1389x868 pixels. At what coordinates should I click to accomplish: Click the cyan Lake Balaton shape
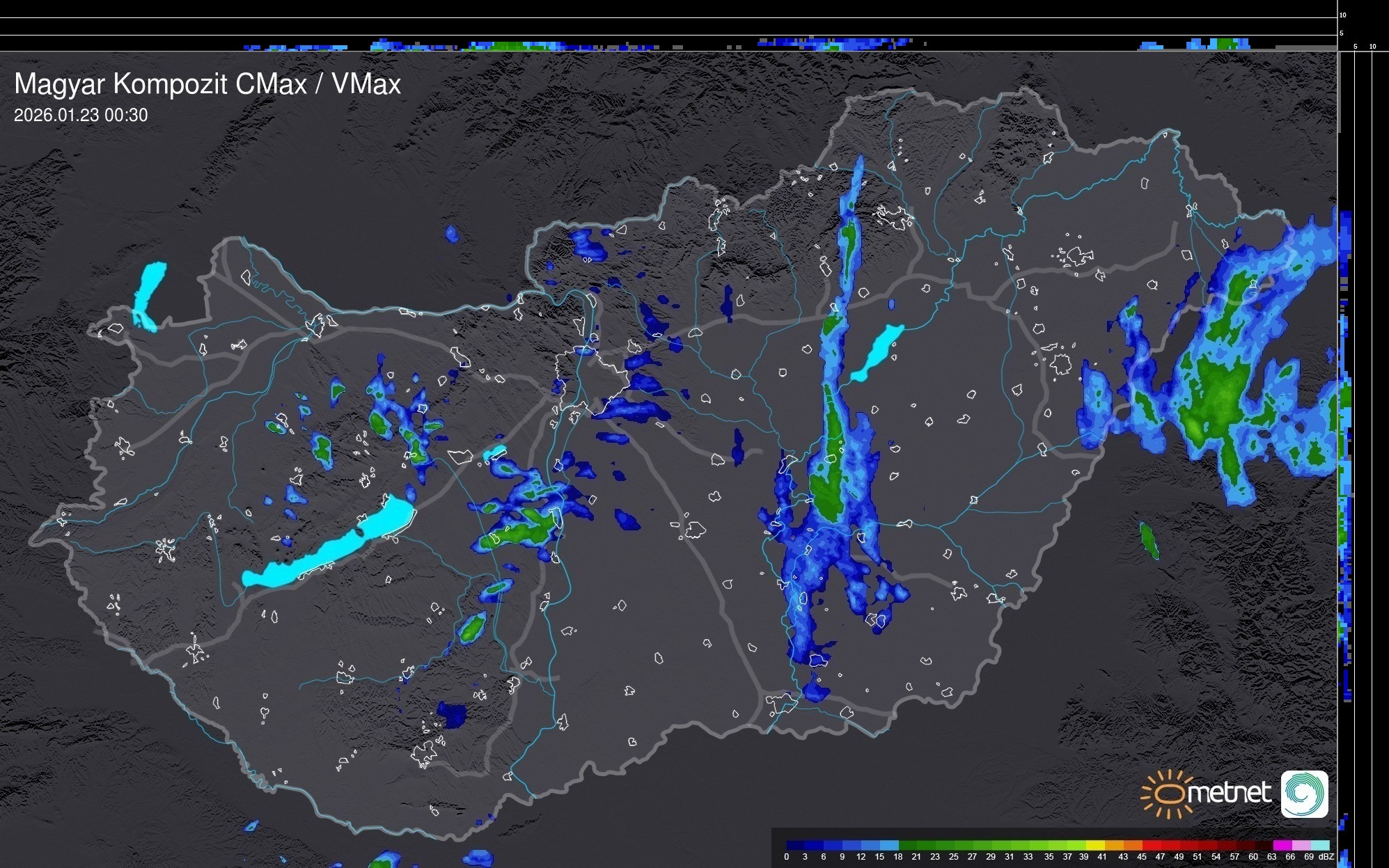[x=327, y=550]
